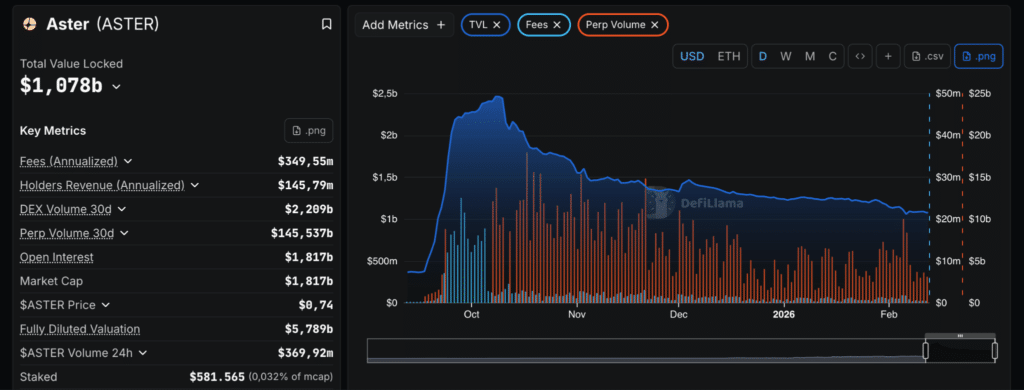Click the Fully Diluted Valuation label

tap(80, 329)
